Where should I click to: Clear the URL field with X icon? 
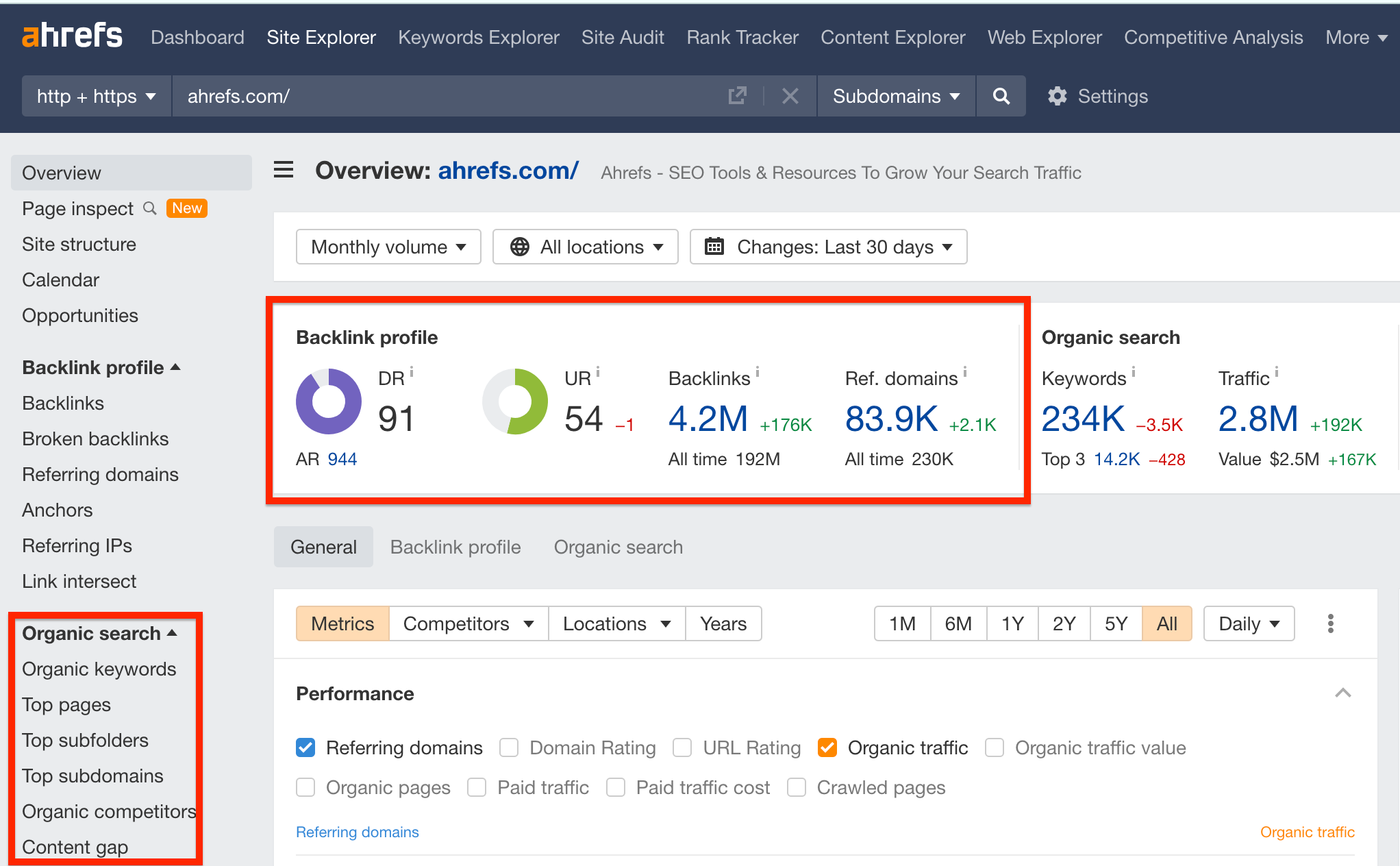pos(790,96)
